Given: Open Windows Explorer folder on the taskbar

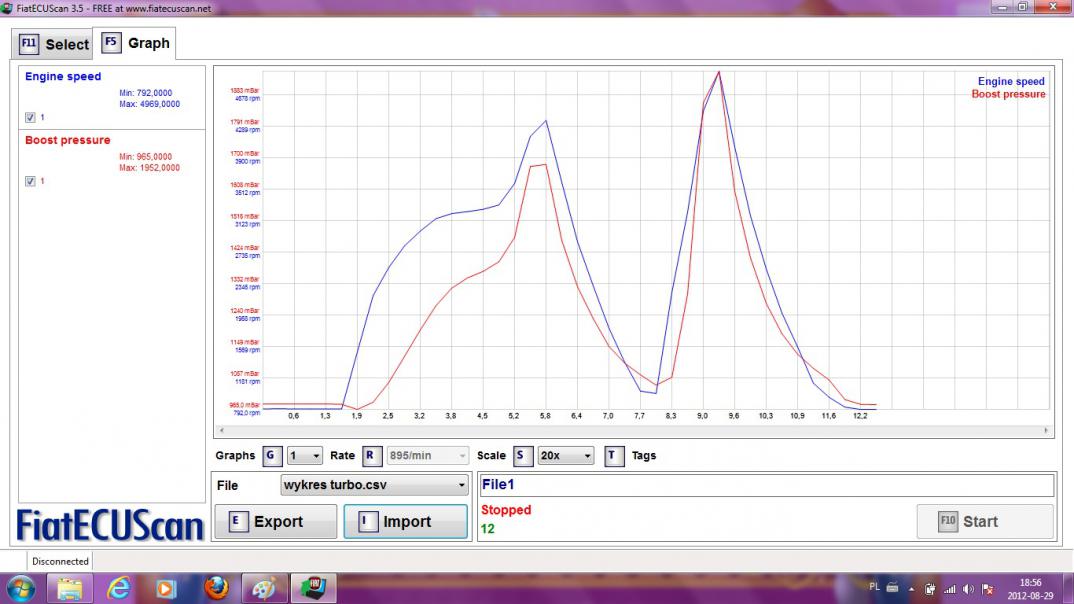Looking at the screenshot, I should coord(69,588).
